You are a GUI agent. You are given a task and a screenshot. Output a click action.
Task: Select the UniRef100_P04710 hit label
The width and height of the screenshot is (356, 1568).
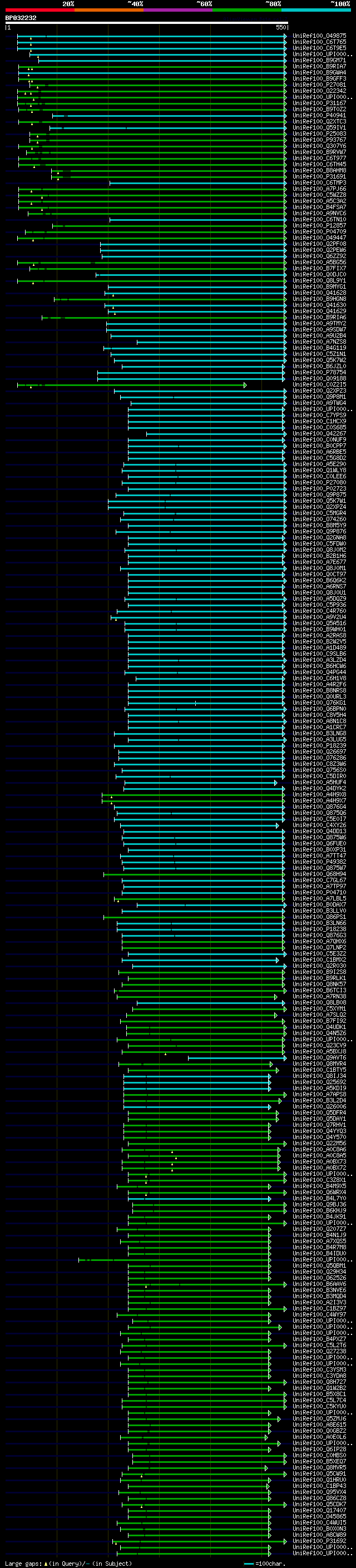point(319,892)
